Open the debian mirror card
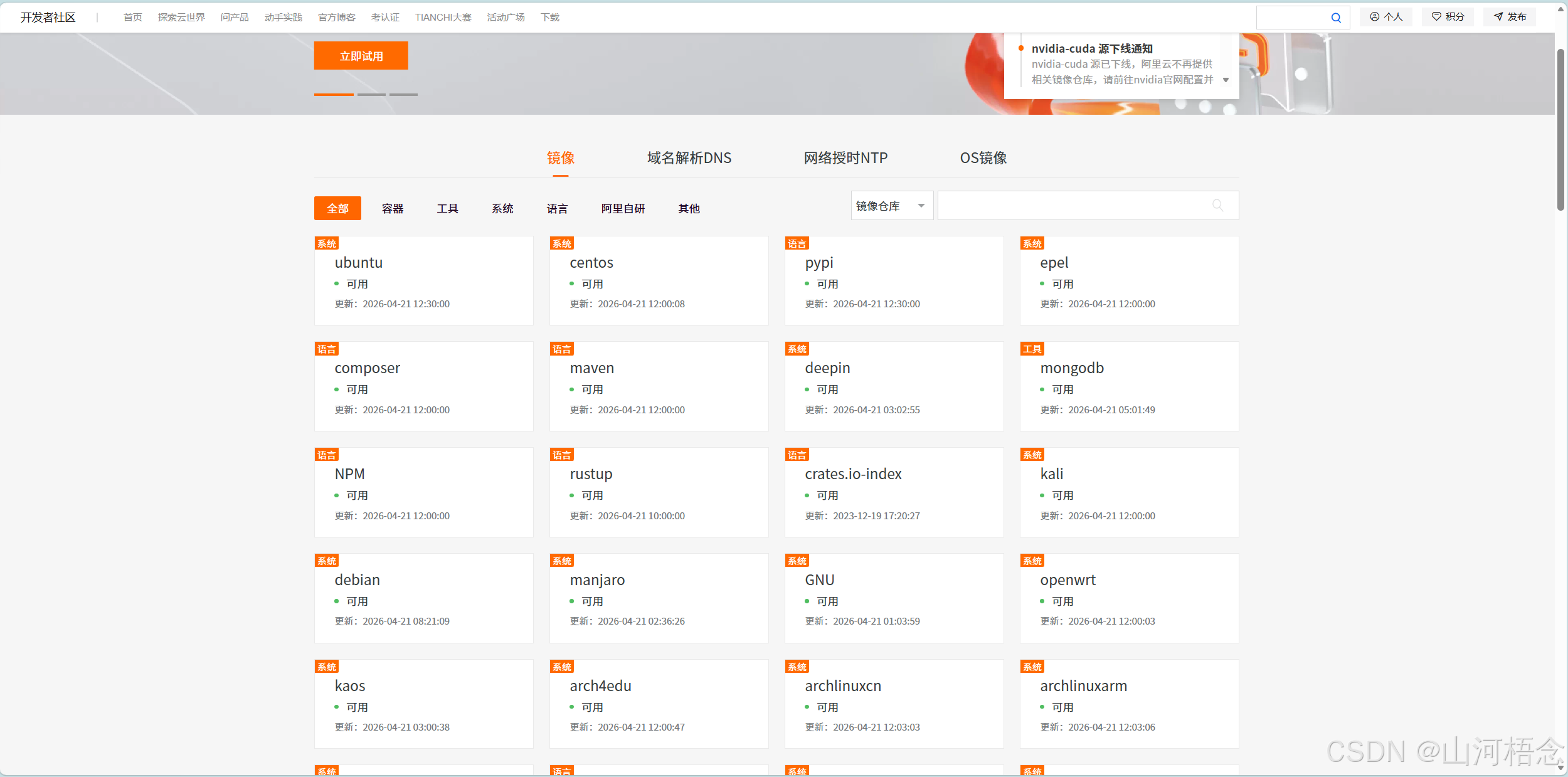The width and height of the screenshot is (1568, 777). [x=424, y=598]
